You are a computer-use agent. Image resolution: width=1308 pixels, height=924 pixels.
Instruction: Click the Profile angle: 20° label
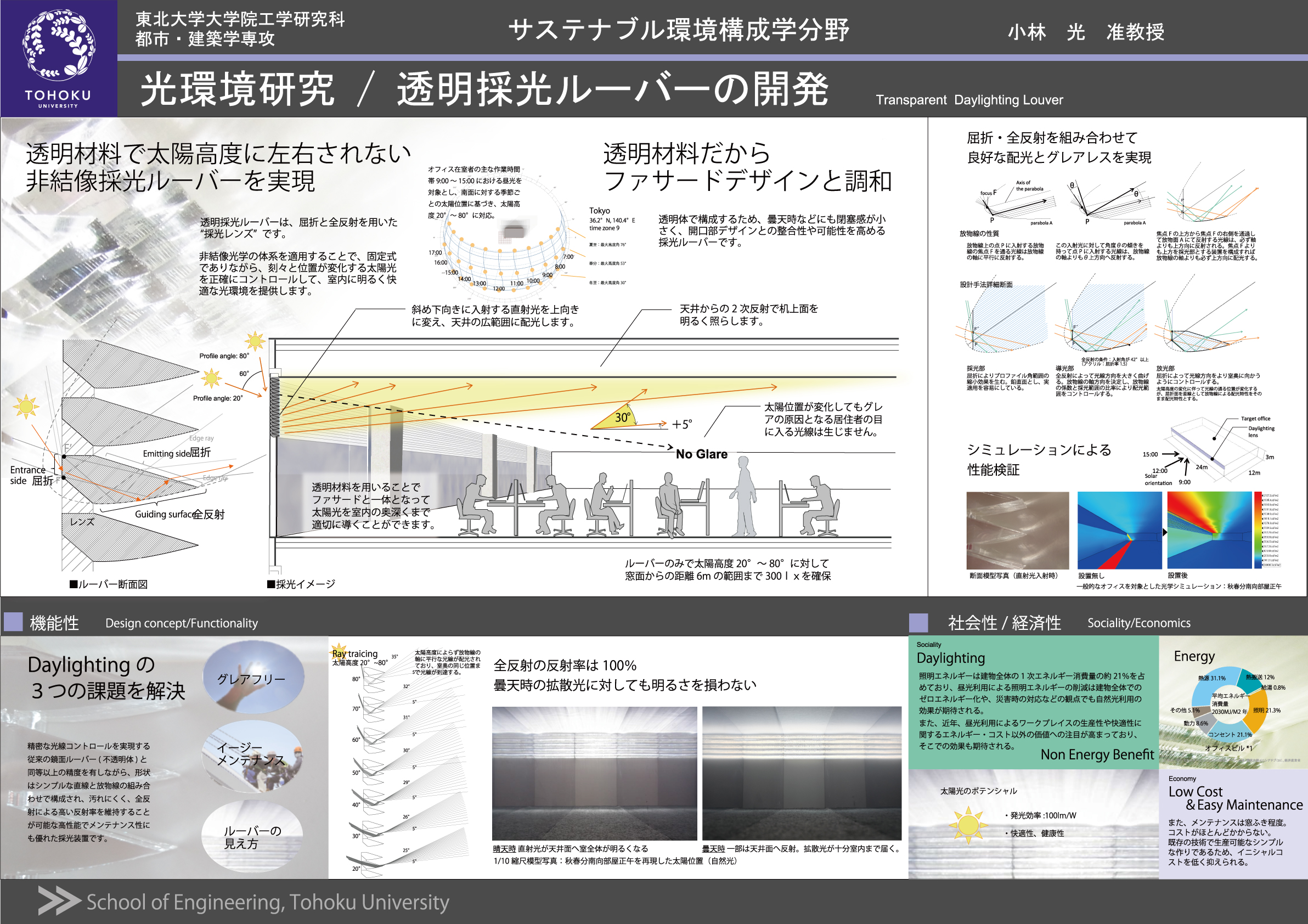(x=218, y=398)
